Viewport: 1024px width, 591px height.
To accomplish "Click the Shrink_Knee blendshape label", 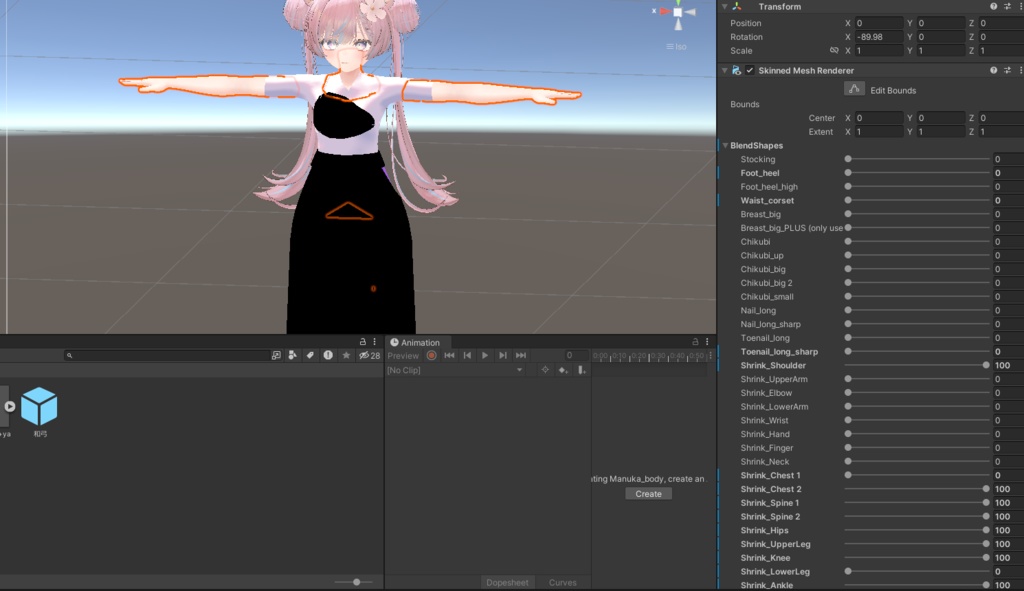I will click(x=765, y=558).
